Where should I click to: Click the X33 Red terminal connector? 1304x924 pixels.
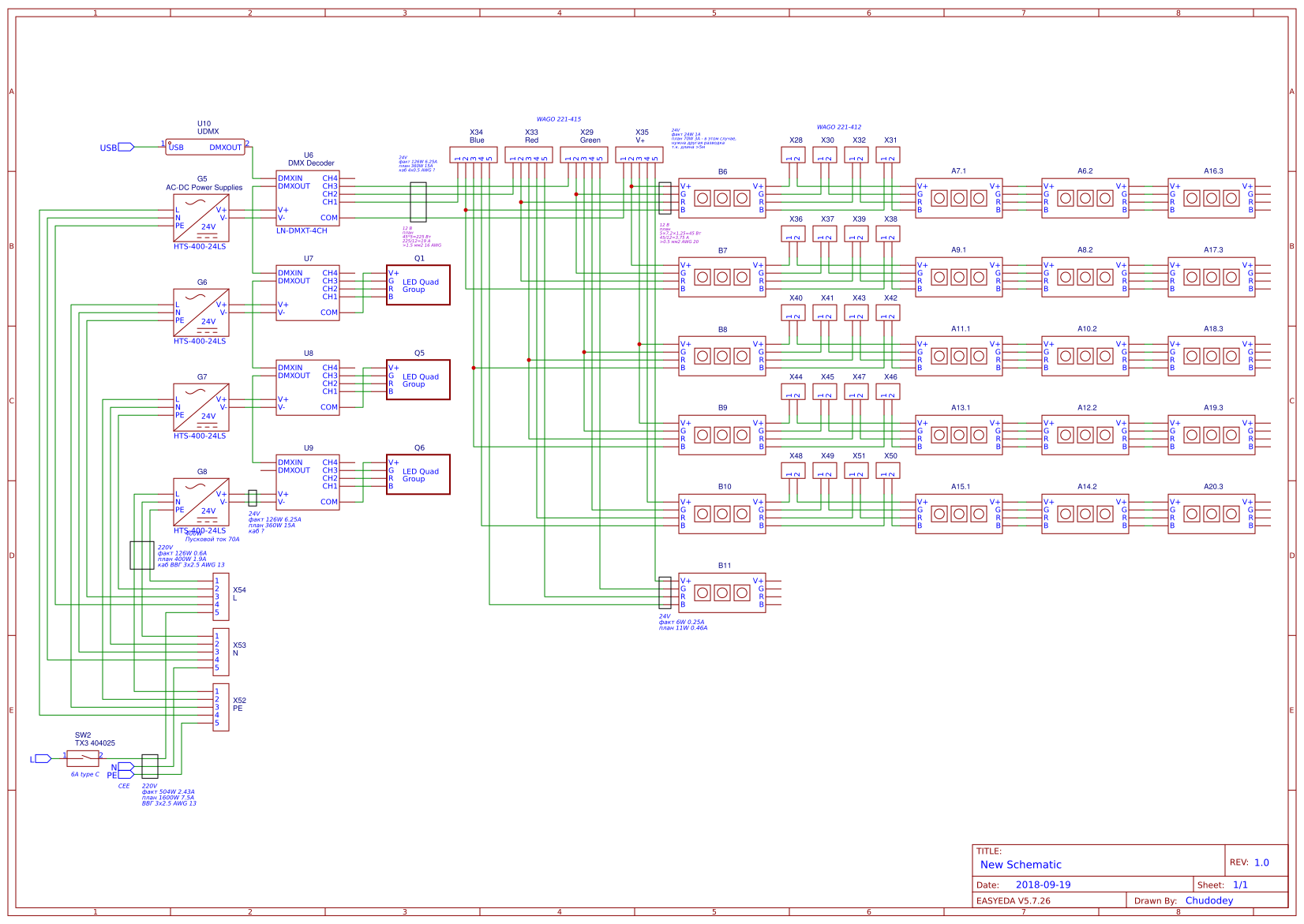(x=529, y=155)
